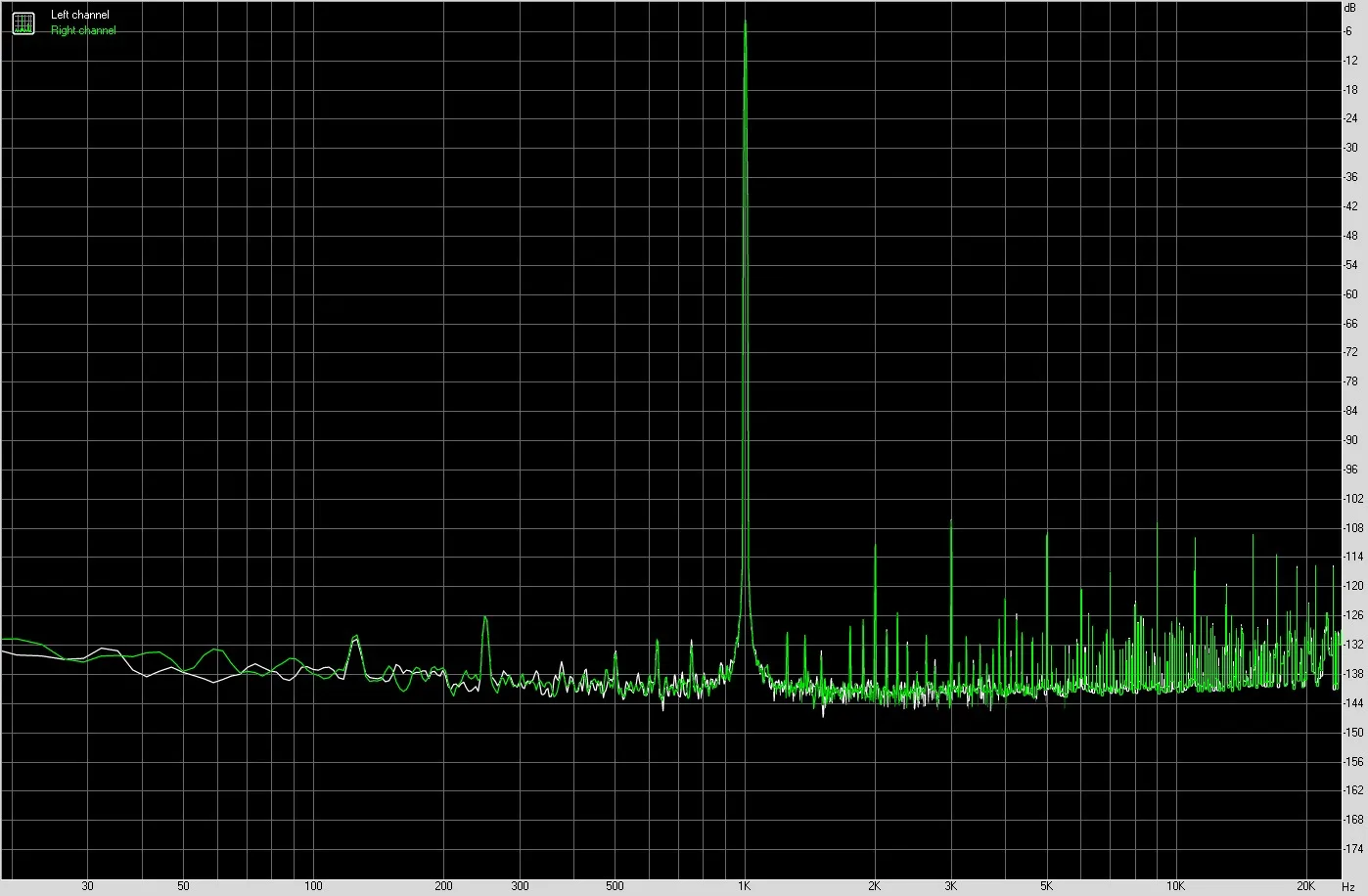
Task: Click the "2K" frequency axis label
Action: pyautogui.click(x=875, y=886)
